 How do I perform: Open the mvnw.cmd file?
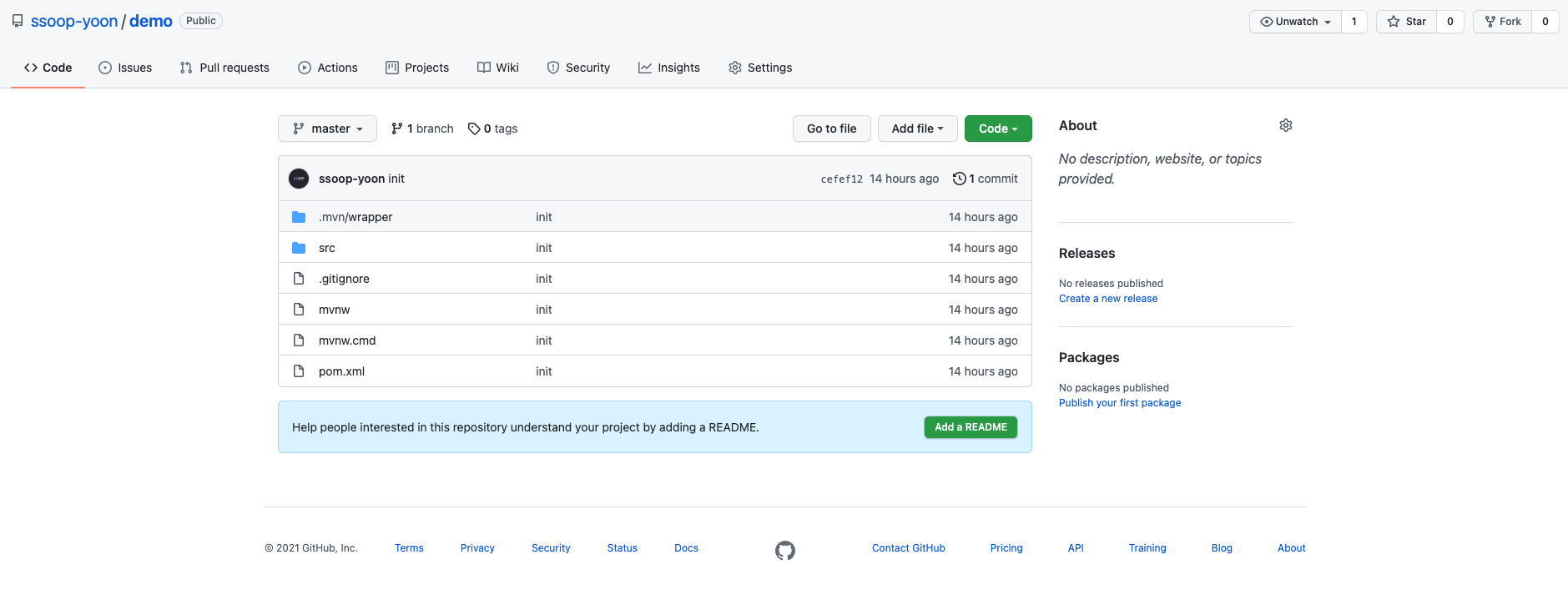pyautogui.click(x=347, y=340)
